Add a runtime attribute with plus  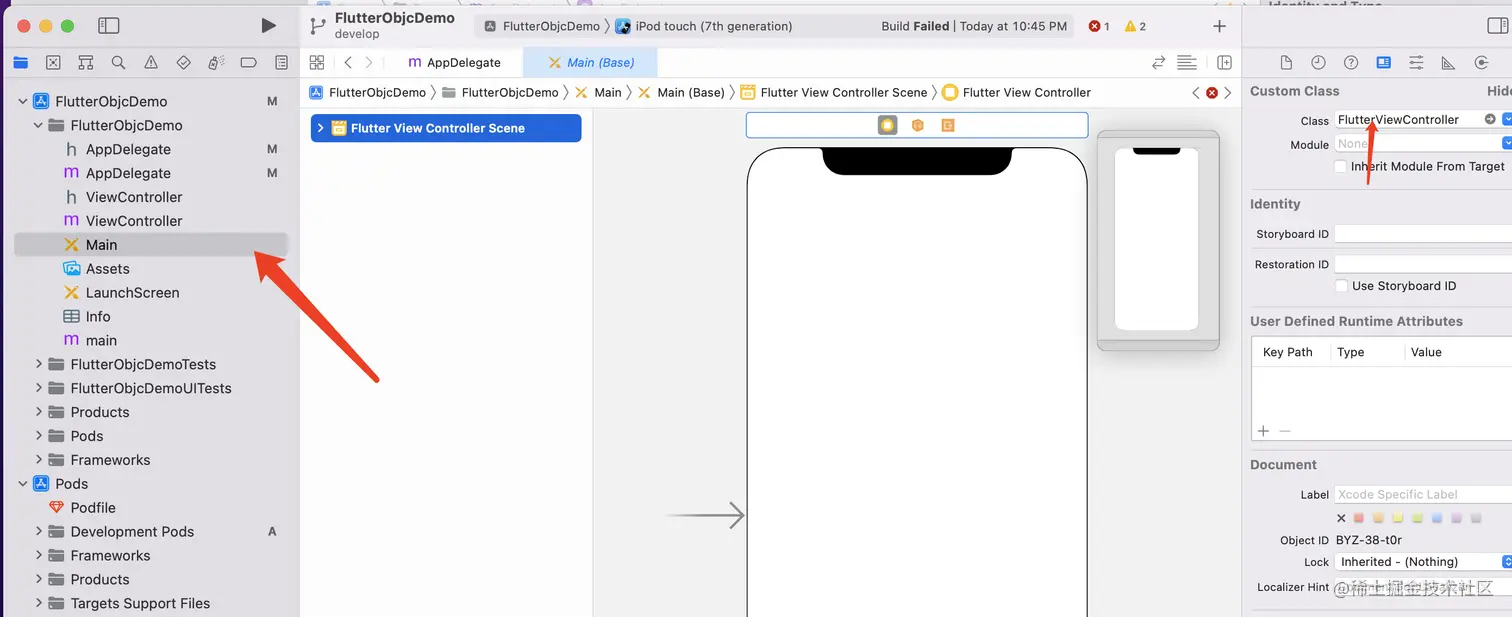tap(1263, 431)
